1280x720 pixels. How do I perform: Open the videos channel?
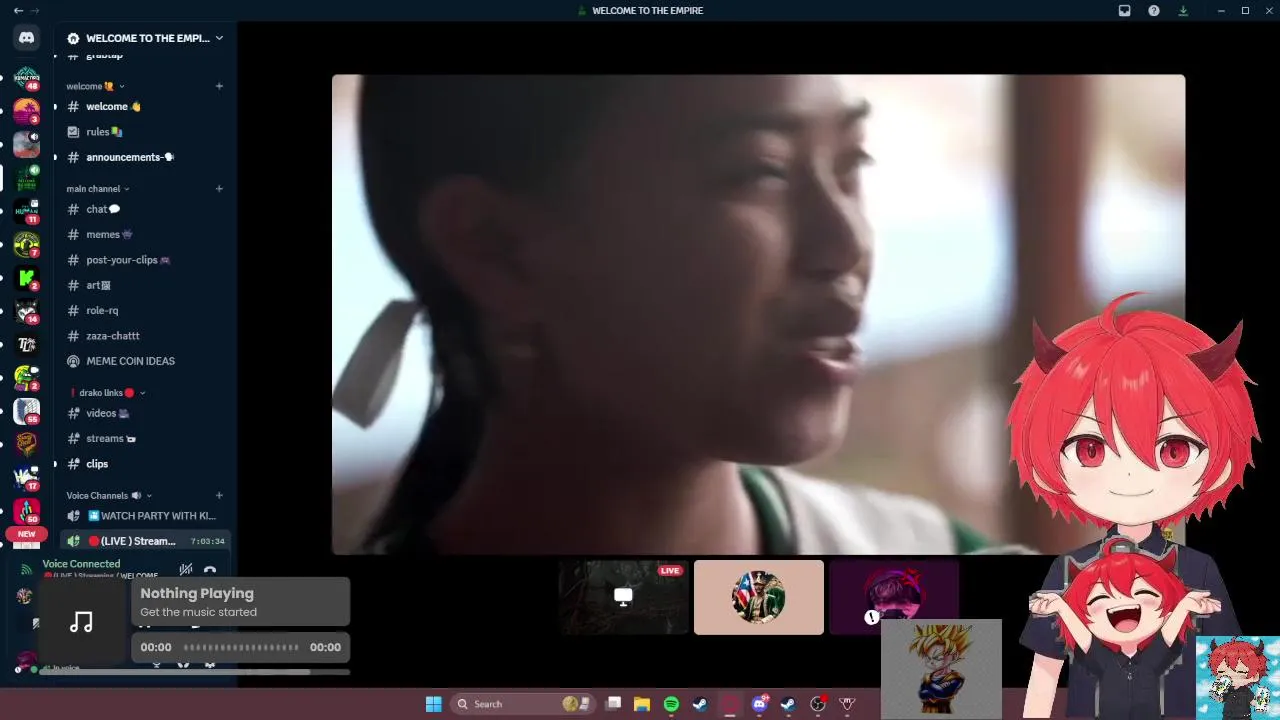pos(145,413)
